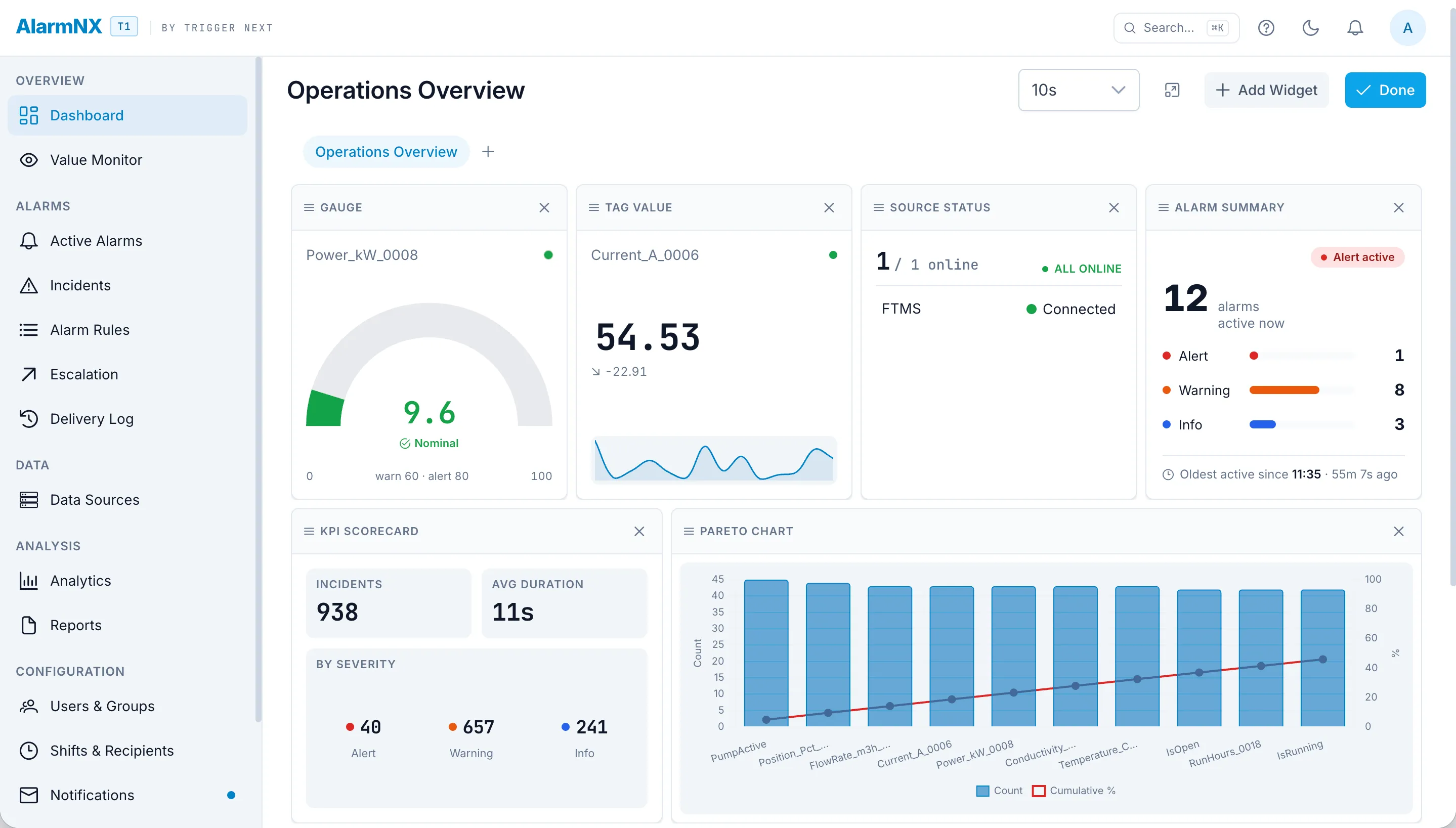
Task: Click the fullscreen expand icon
Action: tap(1172, 90)
